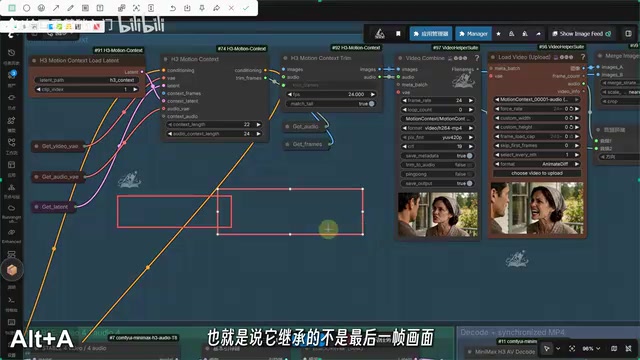This screenshot has width=640, height=360.
Task: Select the rectangle annotation tool
Action: point(12,8)
